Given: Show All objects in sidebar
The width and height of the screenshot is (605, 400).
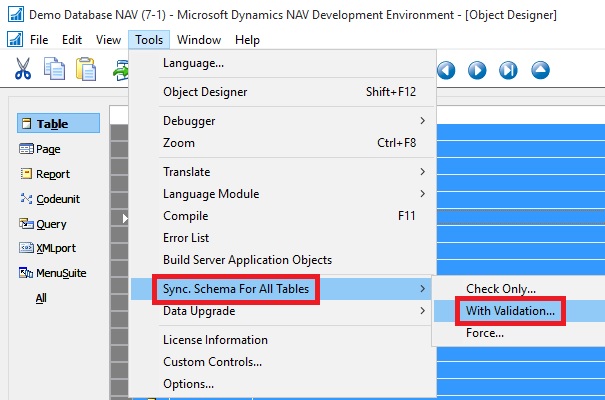Looking at the screenshot, I should (41, 298).
